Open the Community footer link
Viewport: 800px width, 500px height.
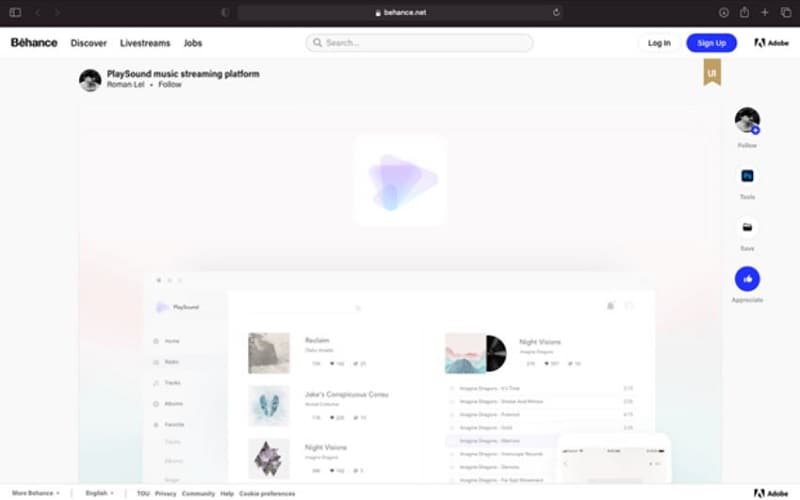point(198,493)
